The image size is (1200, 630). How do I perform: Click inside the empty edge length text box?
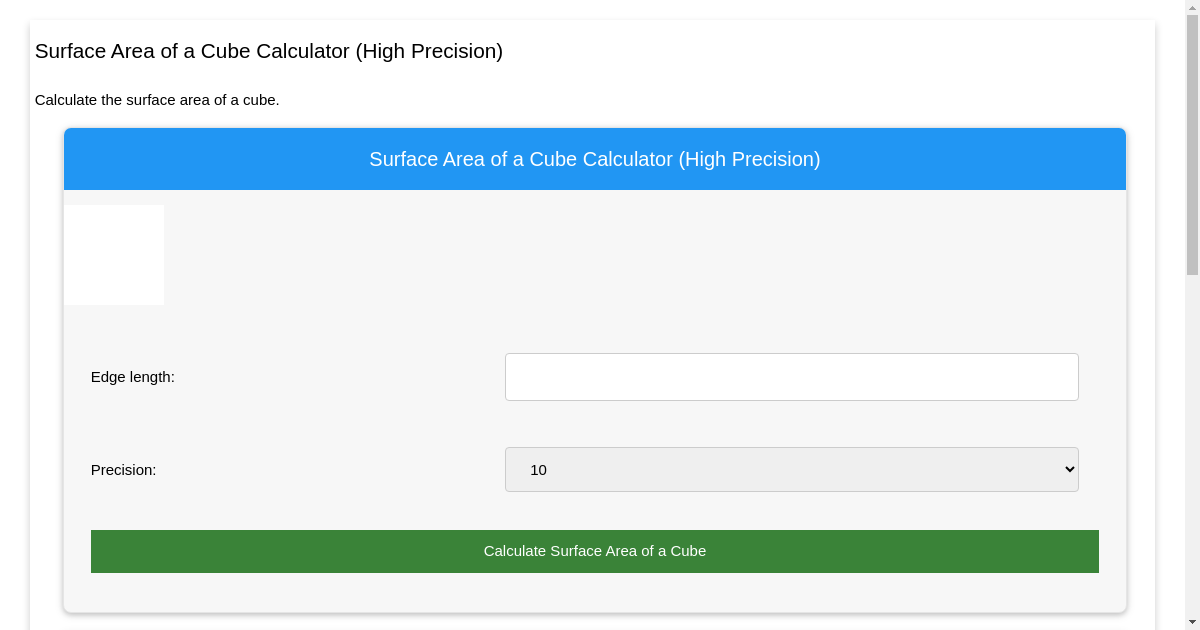pos(791,376)
